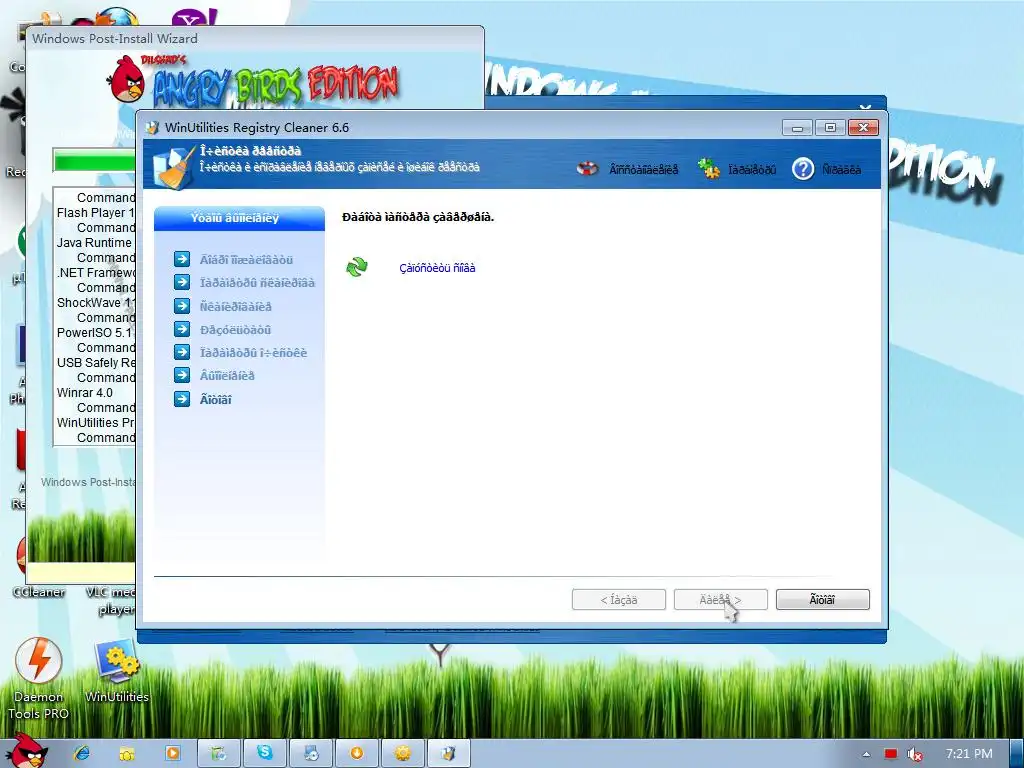Click the Show desktop strip beside the clock
The height and width of the screenshot is (768, 1024).
coord(1016,754)
